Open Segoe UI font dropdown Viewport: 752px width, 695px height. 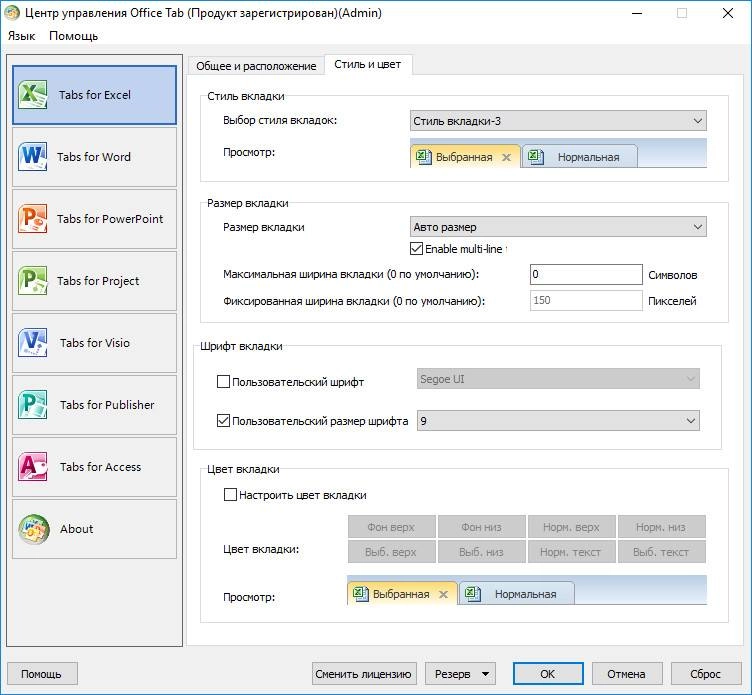pos(558,379)
